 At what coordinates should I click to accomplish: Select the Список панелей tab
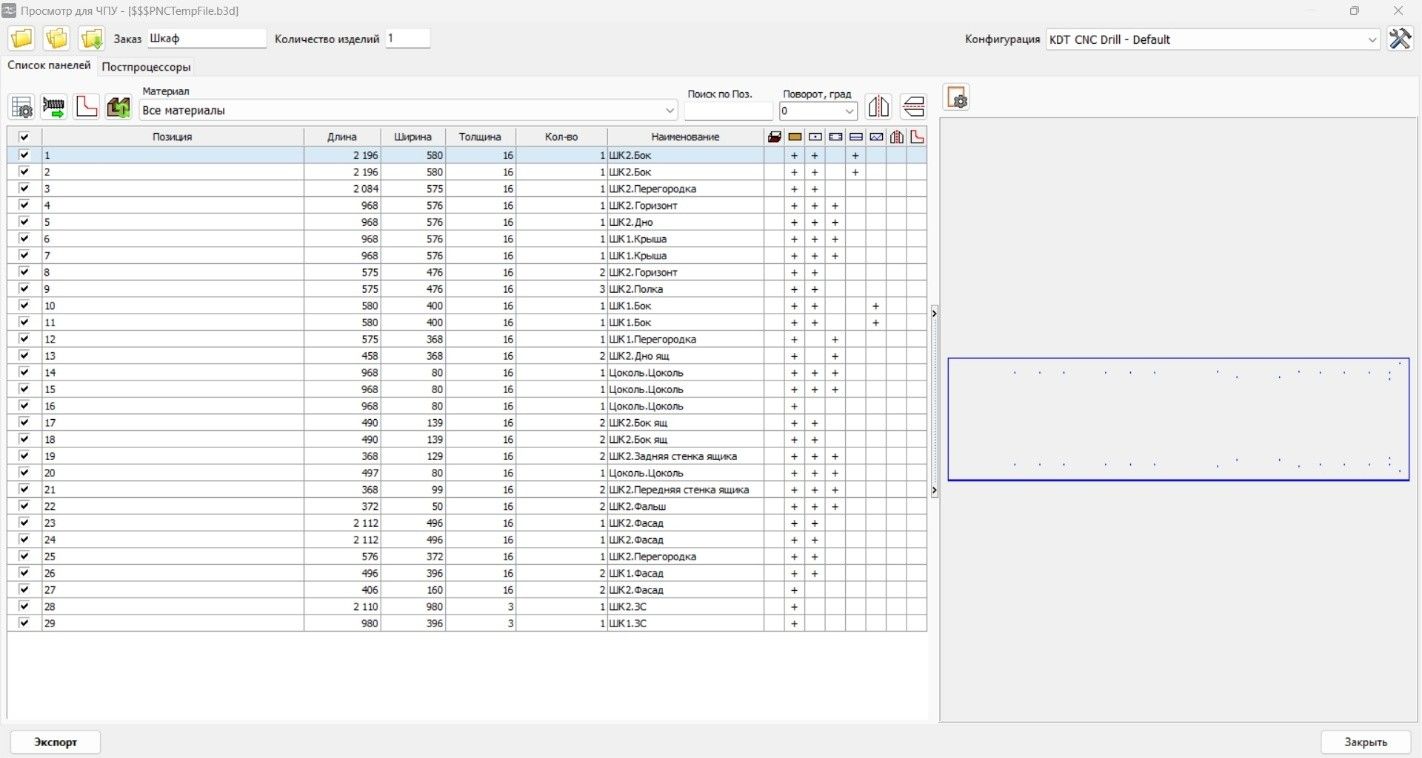pos(49,66)
